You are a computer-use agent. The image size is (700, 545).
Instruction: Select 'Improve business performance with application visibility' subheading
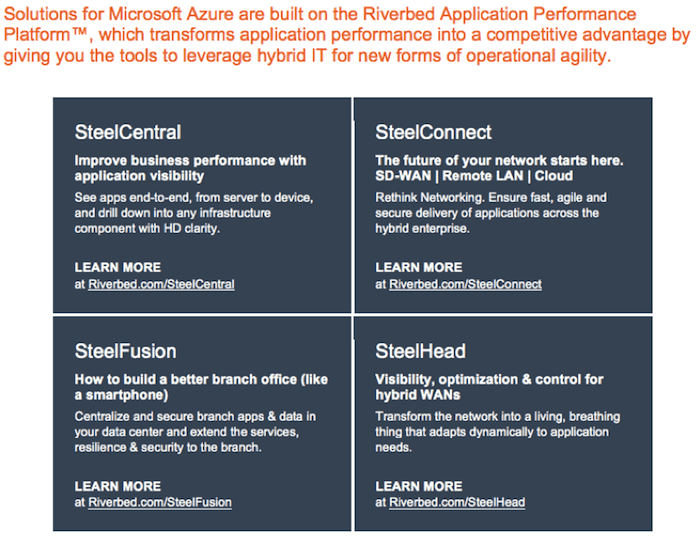click(x=190, y=168)
